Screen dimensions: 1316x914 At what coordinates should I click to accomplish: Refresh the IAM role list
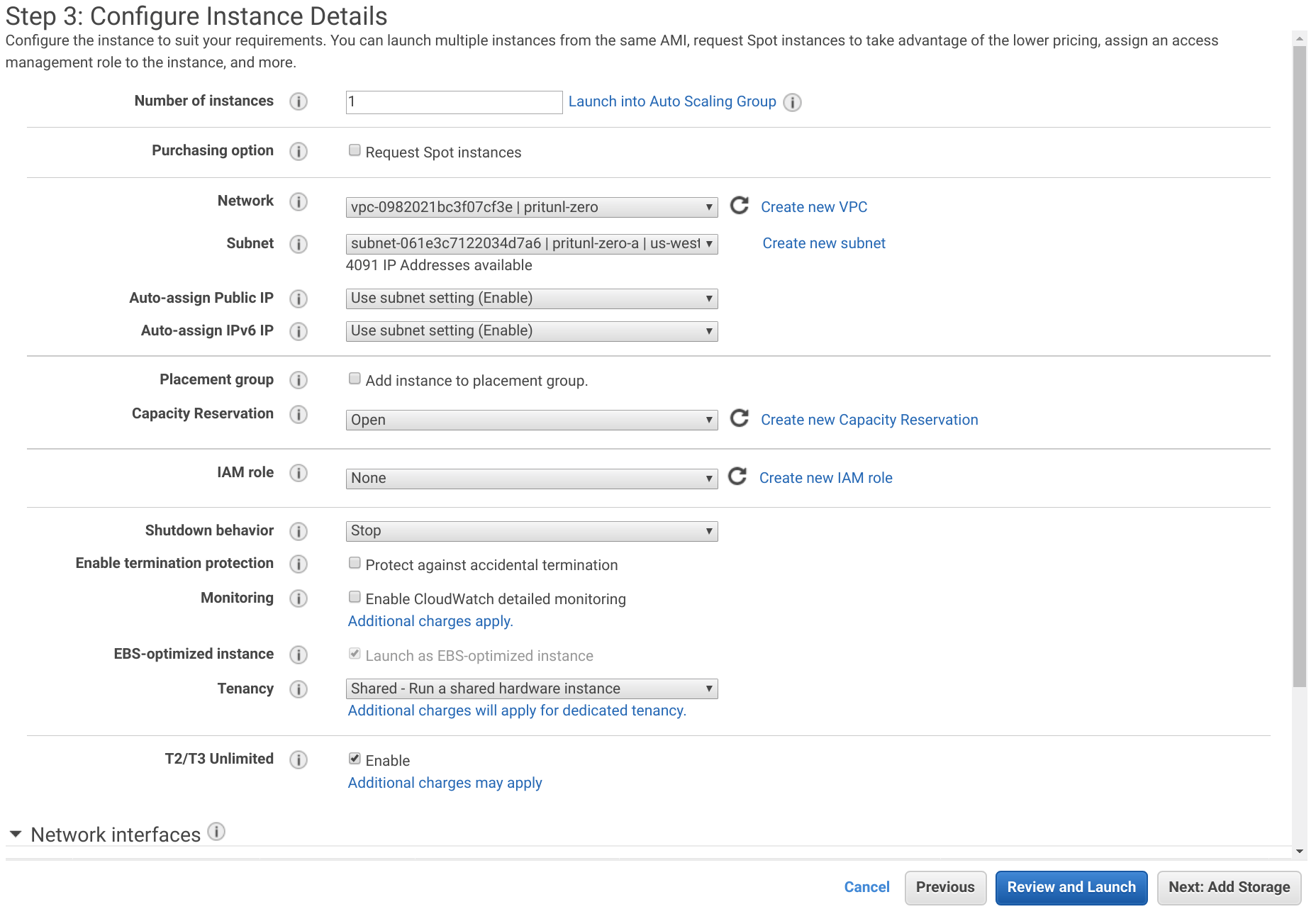point(737,476)
